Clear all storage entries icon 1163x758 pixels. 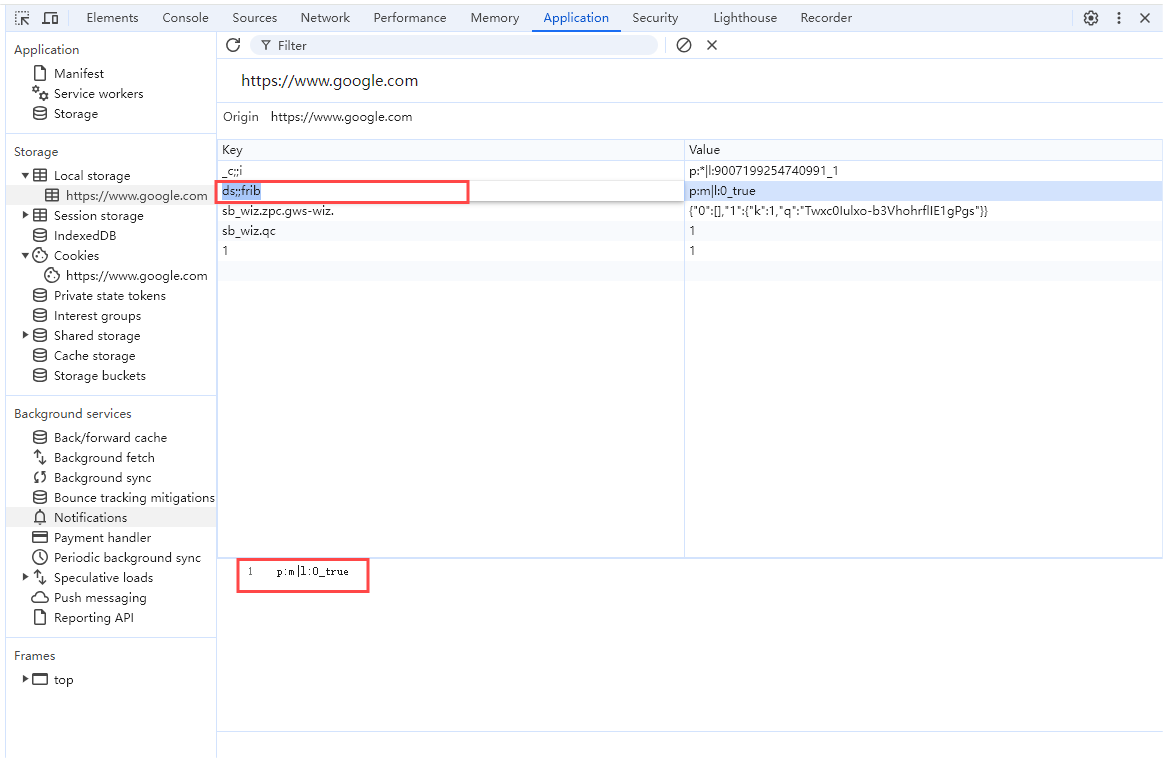coord(684,45)
